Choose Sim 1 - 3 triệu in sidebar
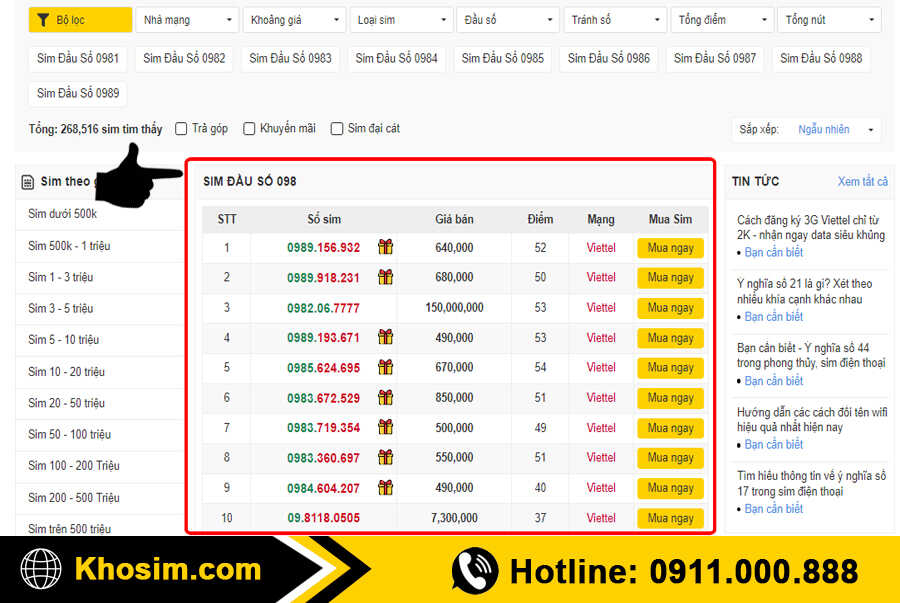The width and height of the screenshot is (900, 603). coord(60,277)
